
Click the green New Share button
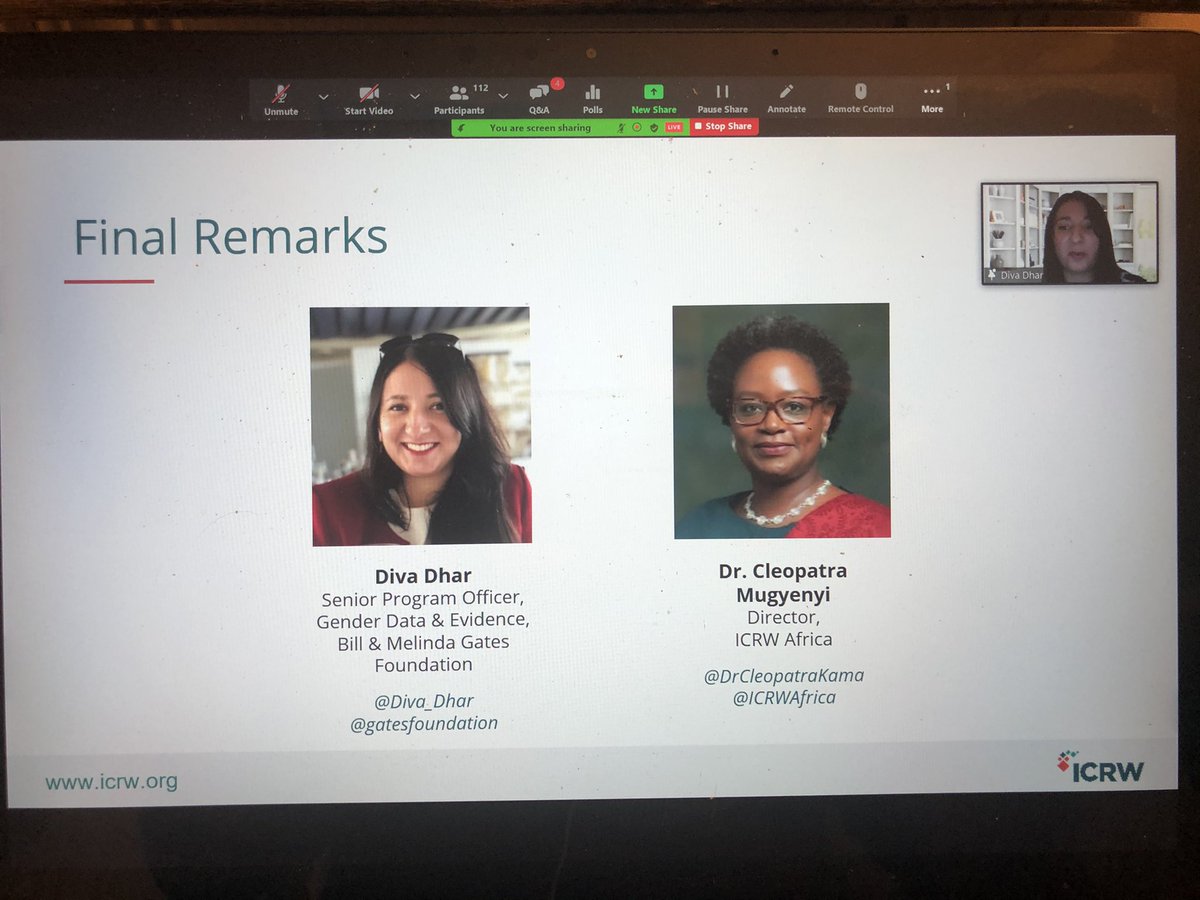coord(654,99)
